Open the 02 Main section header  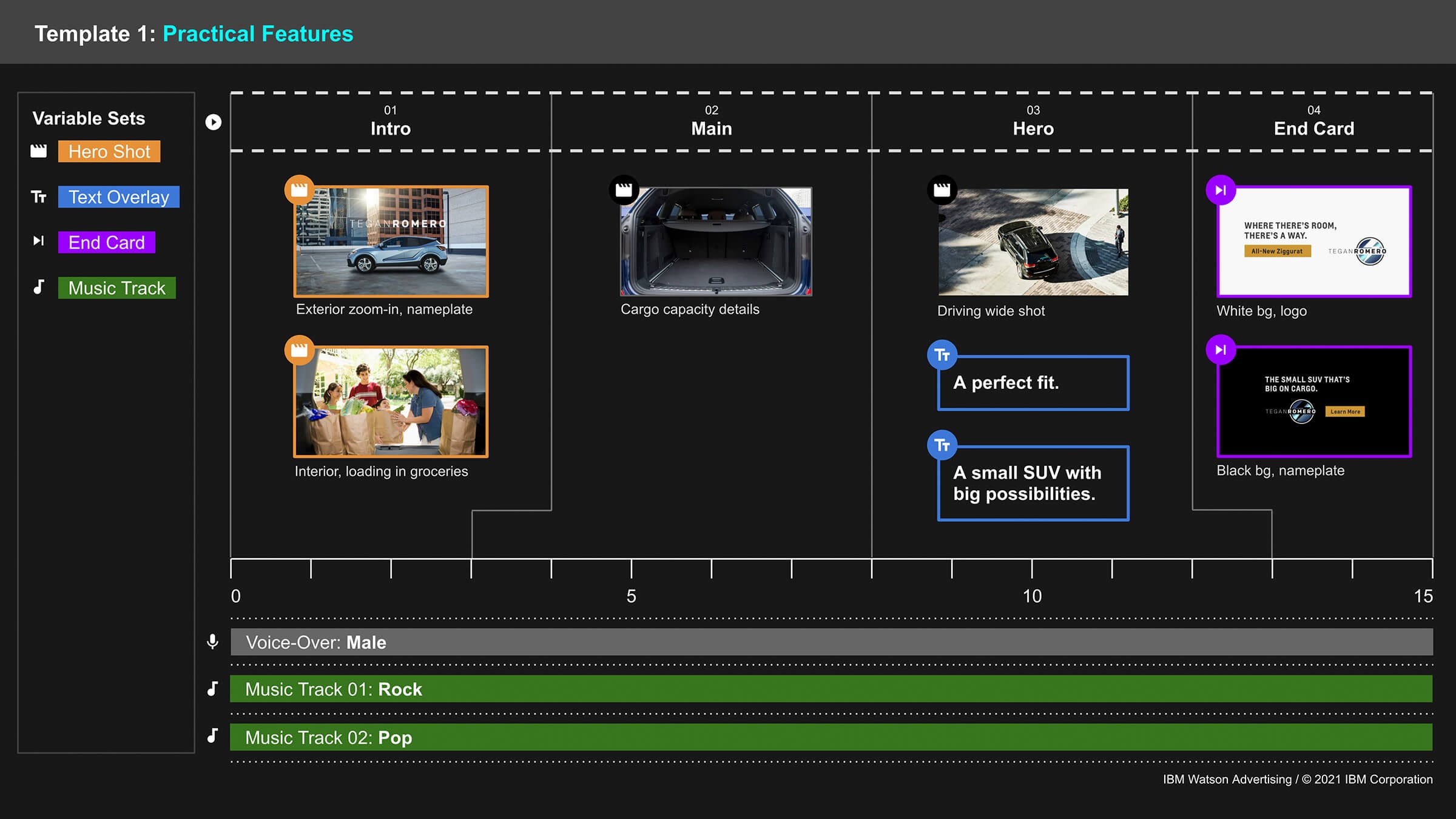[711, 121]
